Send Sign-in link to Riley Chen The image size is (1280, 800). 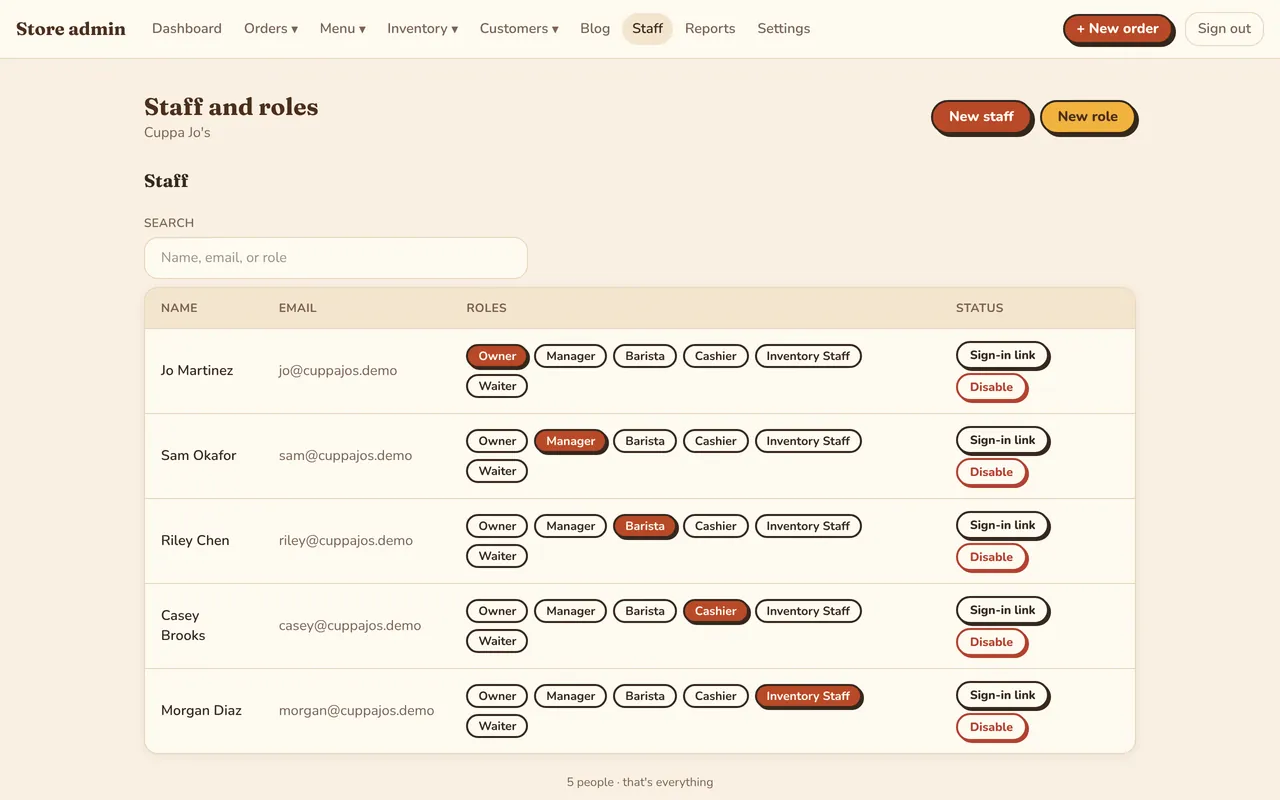click(x=1003, y=525)
